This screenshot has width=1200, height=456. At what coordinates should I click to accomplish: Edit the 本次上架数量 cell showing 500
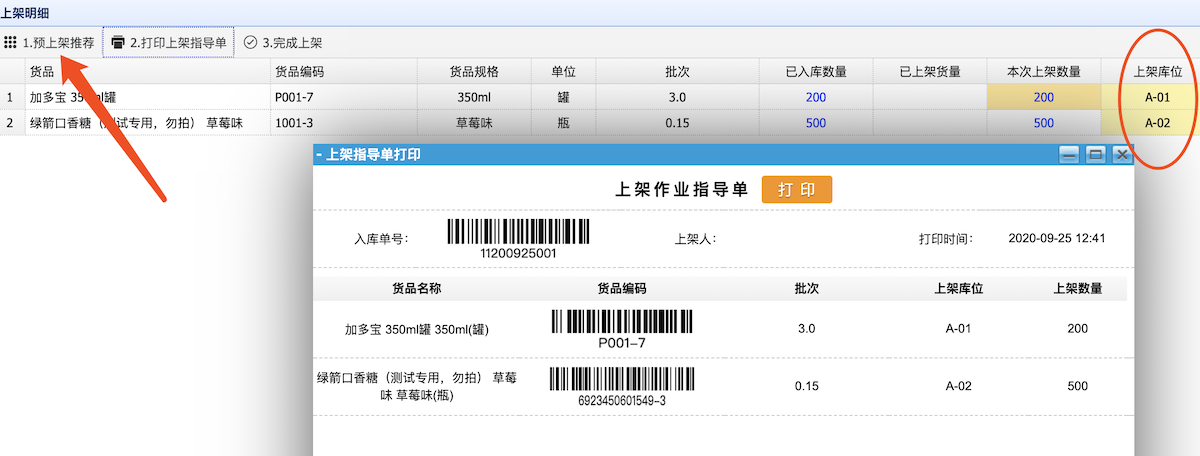click(1043, 122)
